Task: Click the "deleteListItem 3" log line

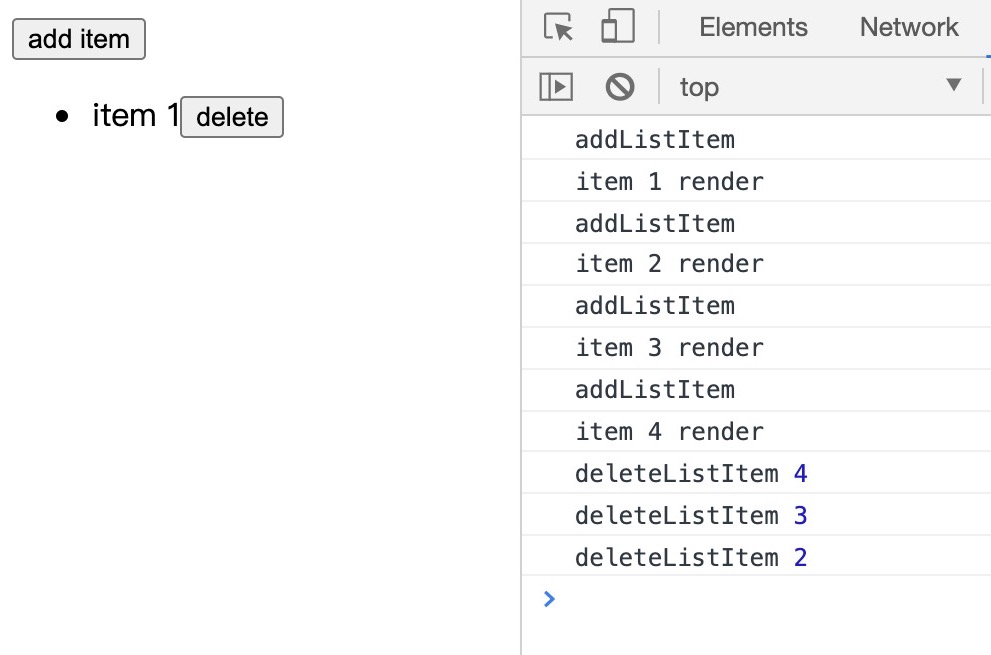Action: [690, 516]
